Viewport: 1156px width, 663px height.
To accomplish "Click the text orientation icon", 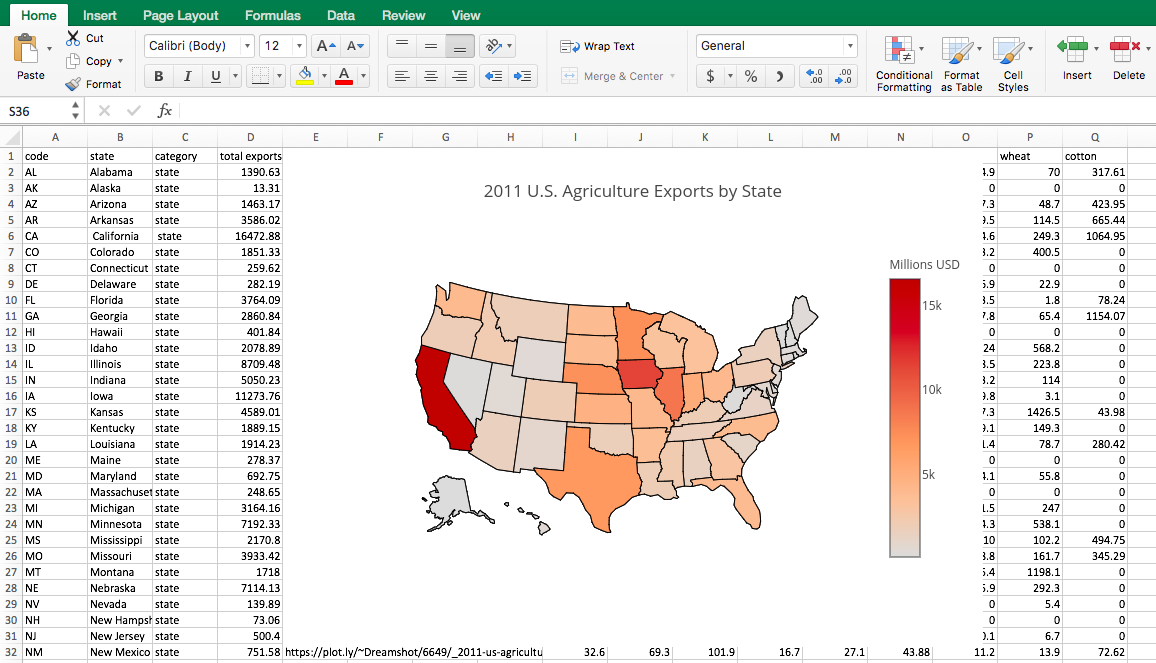I will [492, 46].
